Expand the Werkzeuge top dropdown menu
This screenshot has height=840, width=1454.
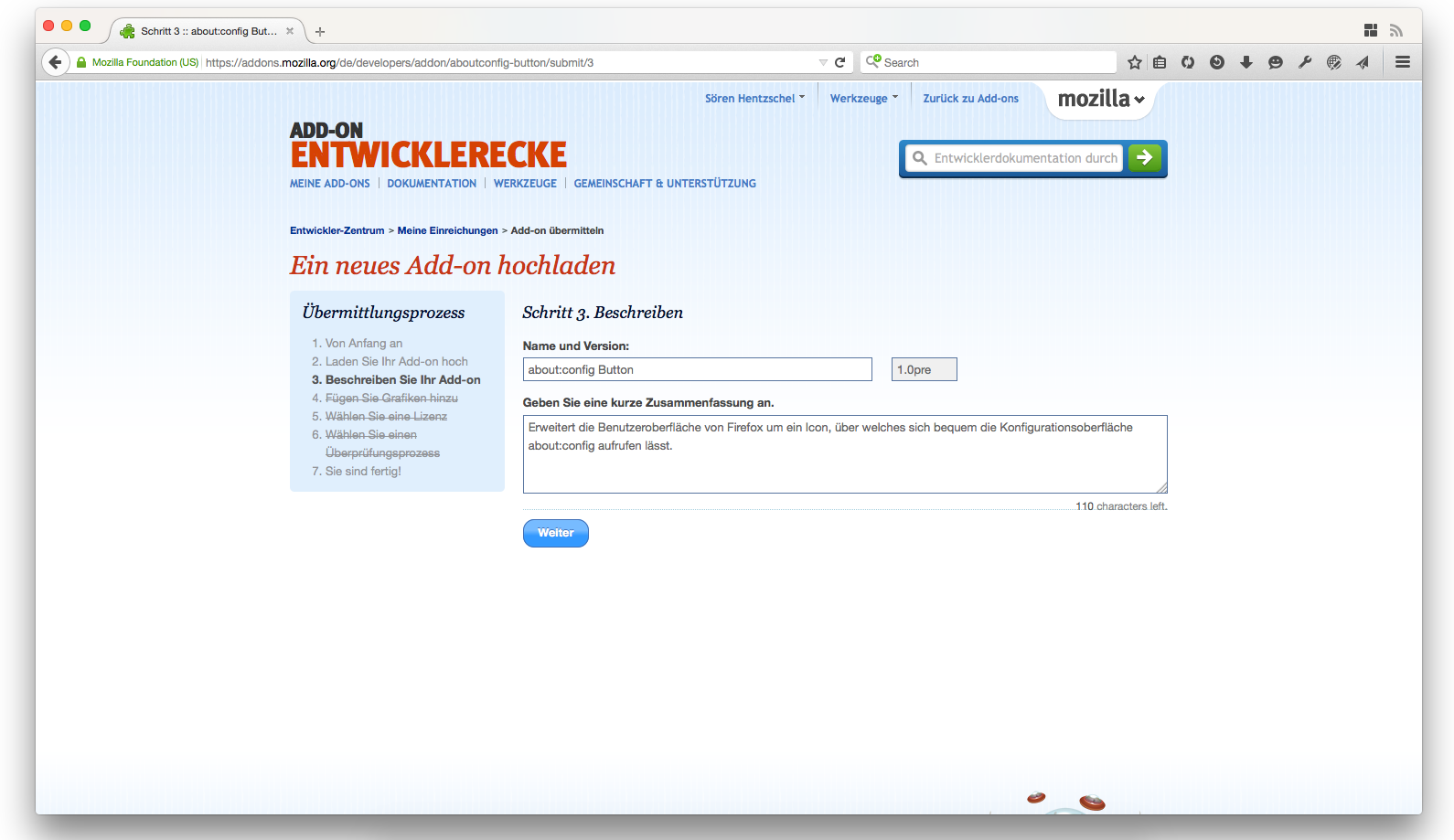coord(864,99)
